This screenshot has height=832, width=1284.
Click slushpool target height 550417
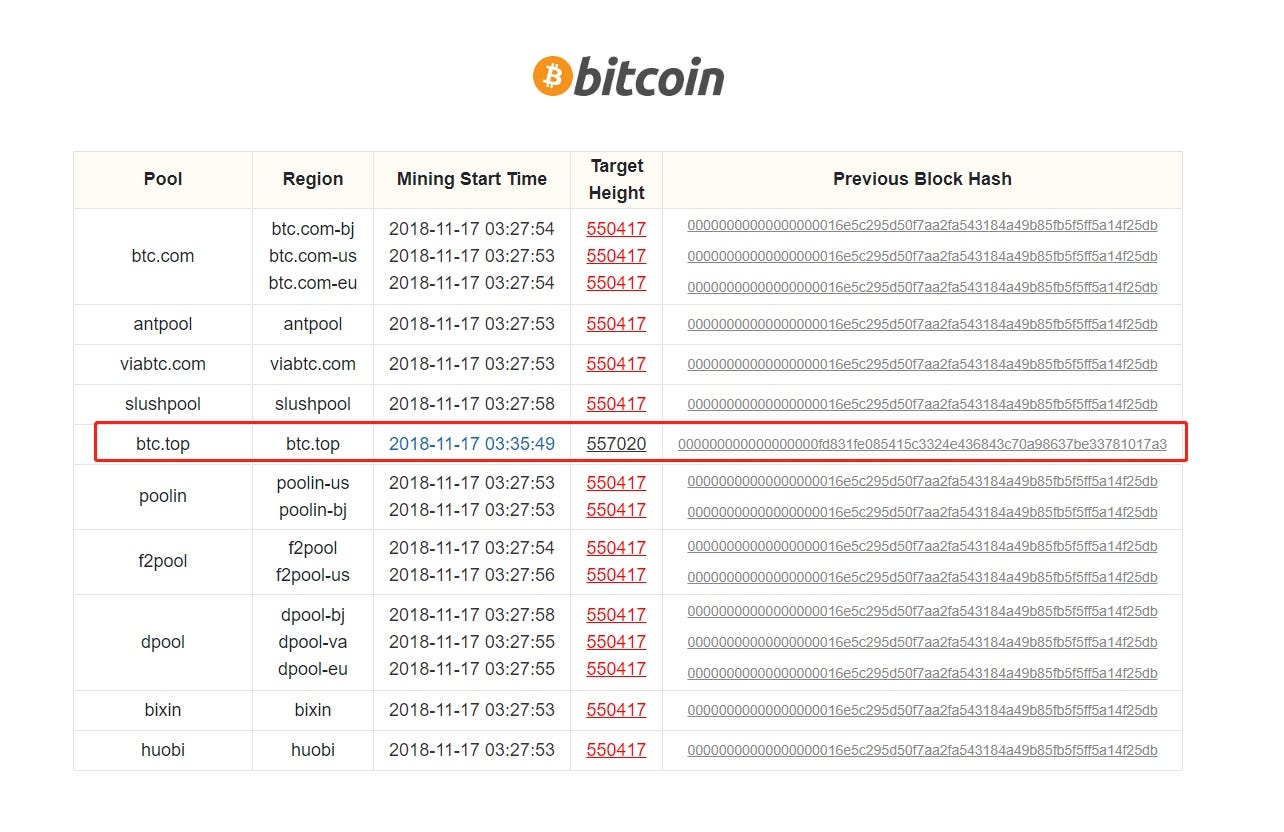coord(616,404)
